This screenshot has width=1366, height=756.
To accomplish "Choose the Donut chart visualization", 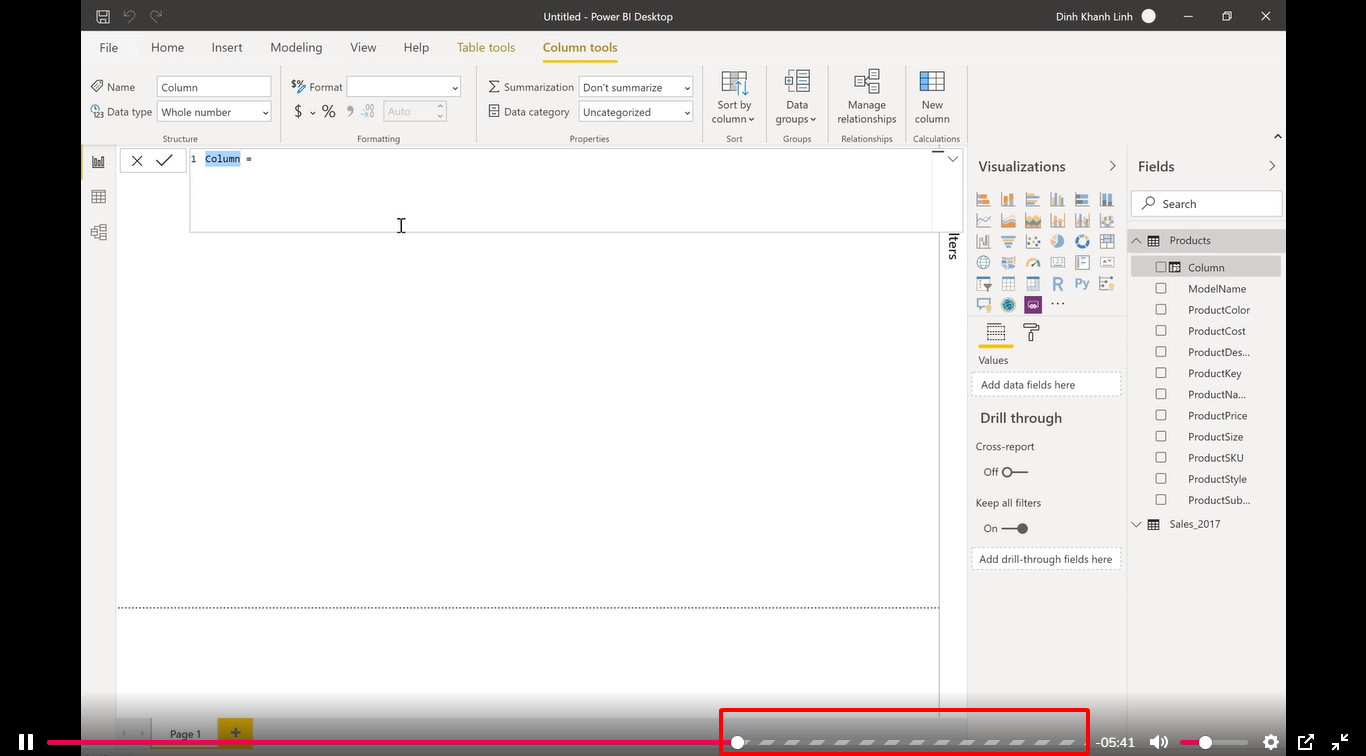I will click(x=1082, y=241).
